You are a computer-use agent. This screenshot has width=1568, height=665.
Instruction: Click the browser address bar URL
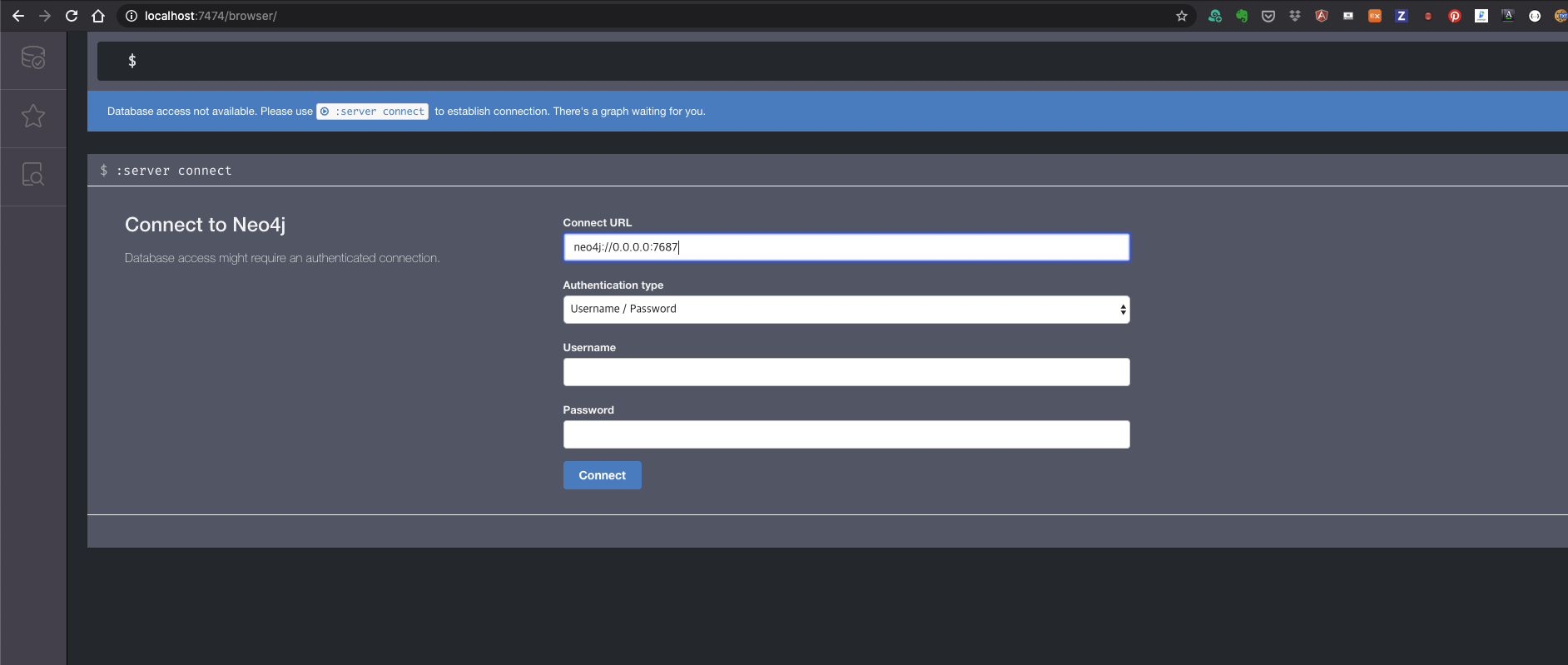(211, 16)
